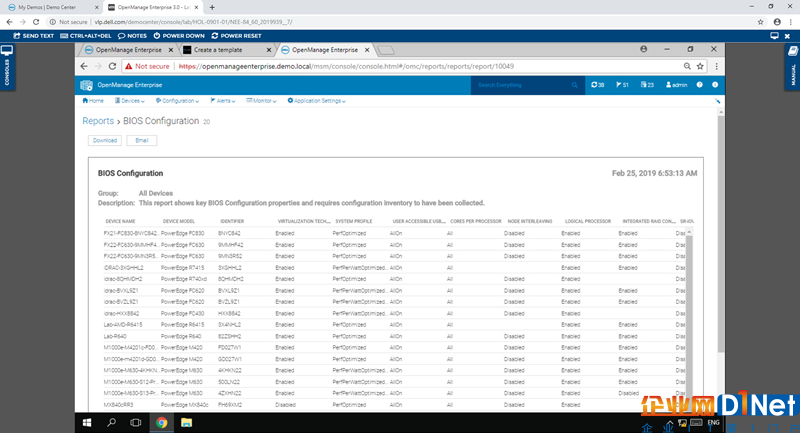
Task: Click the help question mark icon
Action: (699, 85)
